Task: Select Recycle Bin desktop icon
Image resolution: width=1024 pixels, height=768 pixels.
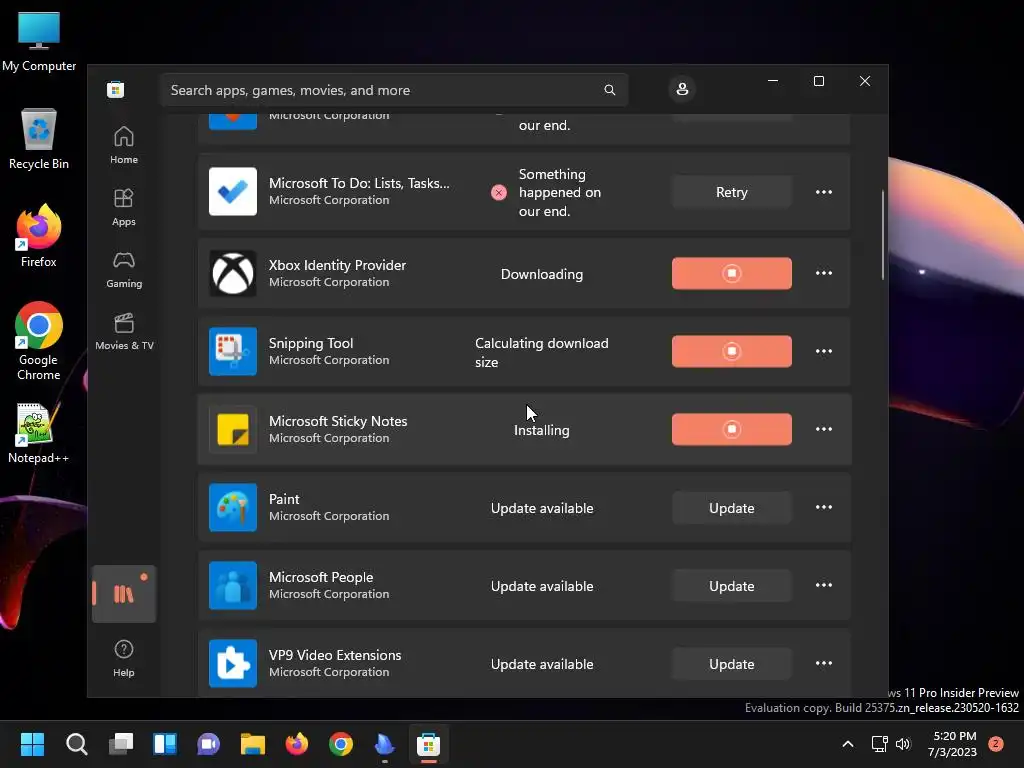Action: (x=39, y=139)
